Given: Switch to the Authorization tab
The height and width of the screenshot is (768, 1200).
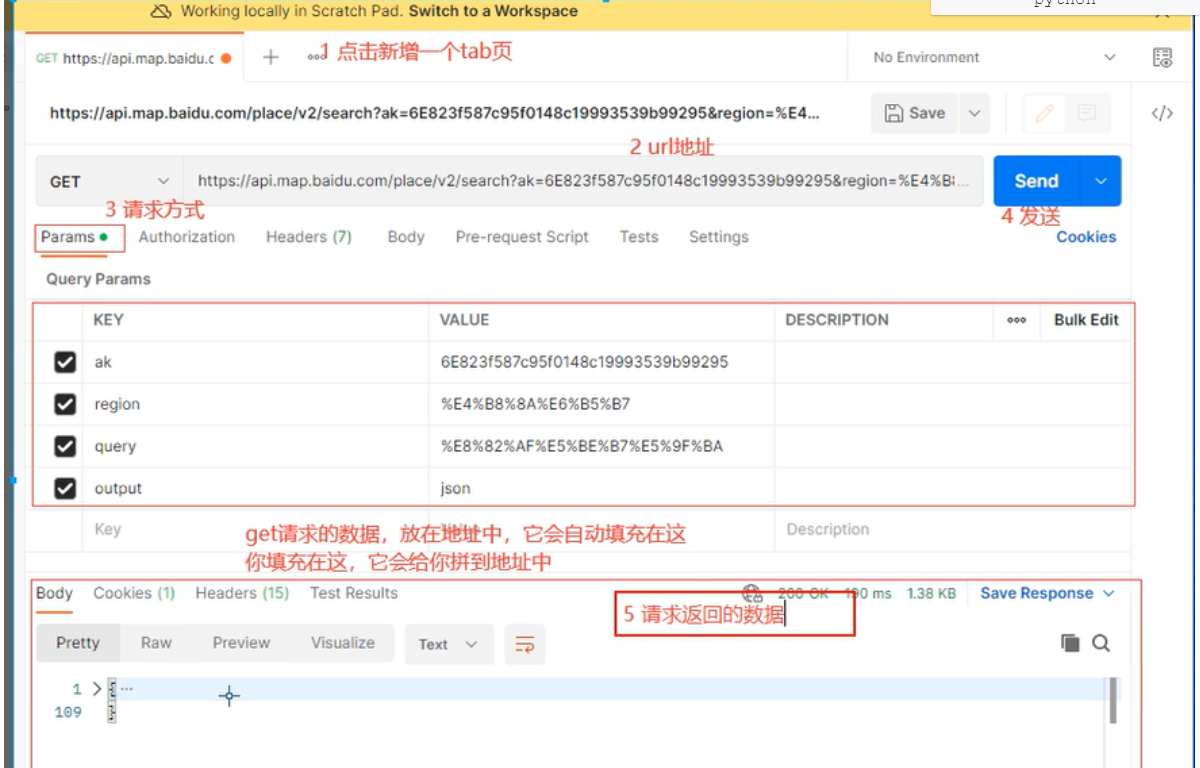Looking at the screenshot, I should [x=187, y=237].
